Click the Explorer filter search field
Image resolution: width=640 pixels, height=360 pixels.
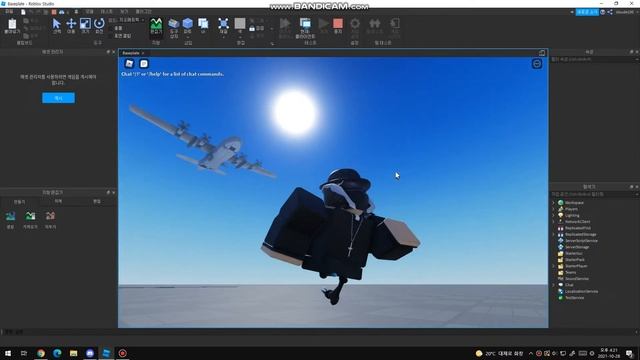coord(594,194)
